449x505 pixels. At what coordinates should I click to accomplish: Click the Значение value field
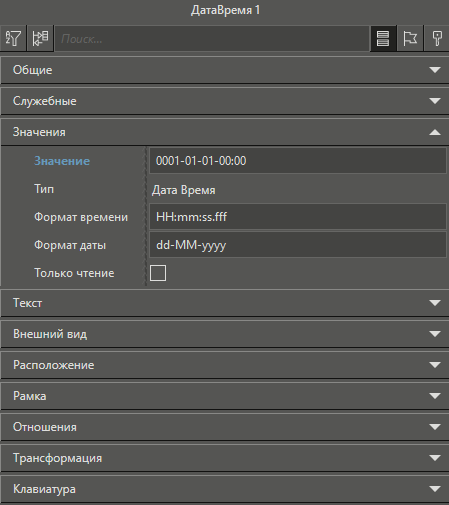298,161
